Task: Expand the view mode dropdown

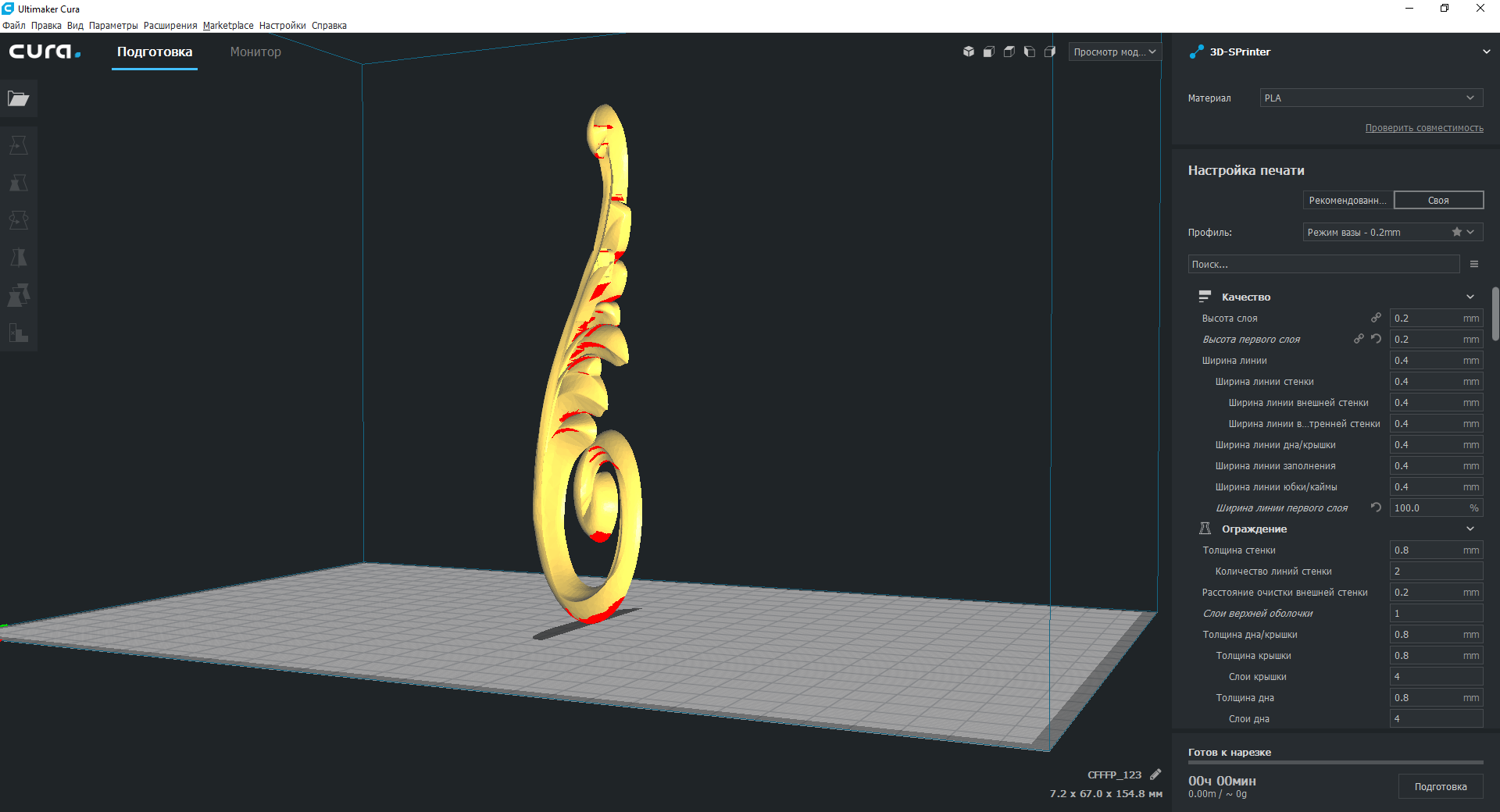Action: pos(1115,52)
